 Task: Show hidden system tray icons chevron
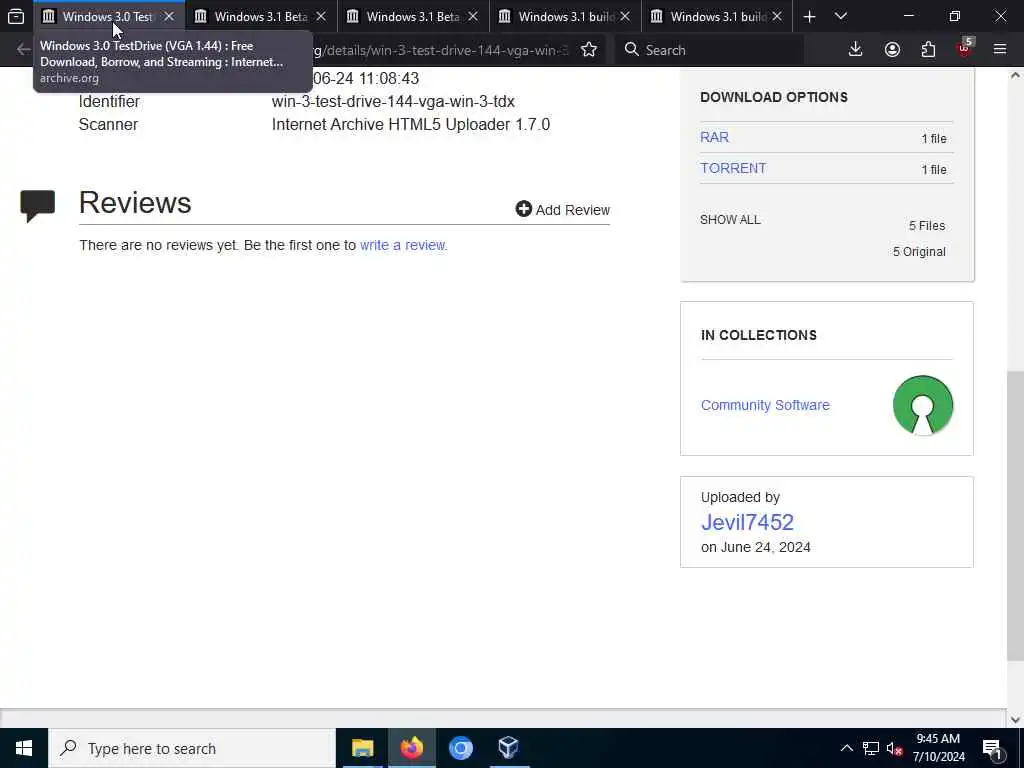[846, 748]
